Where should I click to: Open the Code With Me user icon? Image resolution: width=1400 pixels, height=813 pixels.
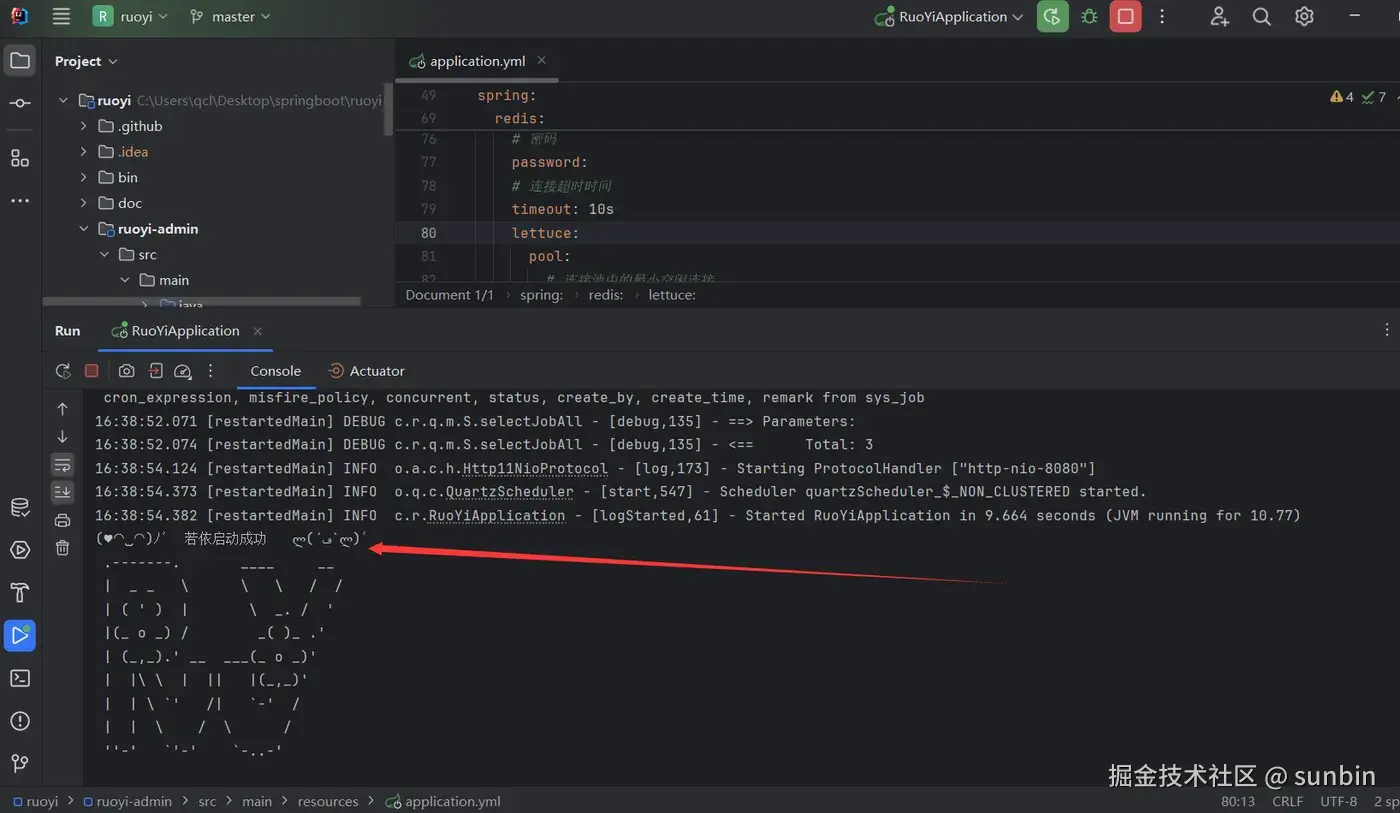pyautogui.click(x=1219, y=17)
